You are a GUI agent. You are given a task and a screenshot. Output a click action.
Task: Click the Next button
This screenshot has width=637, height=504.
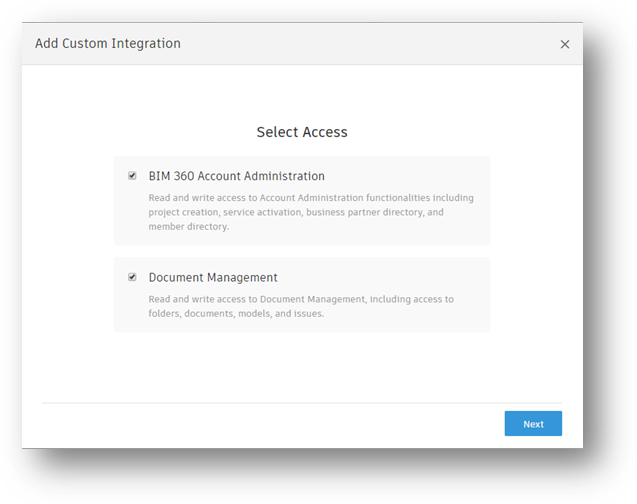[533, 424]
